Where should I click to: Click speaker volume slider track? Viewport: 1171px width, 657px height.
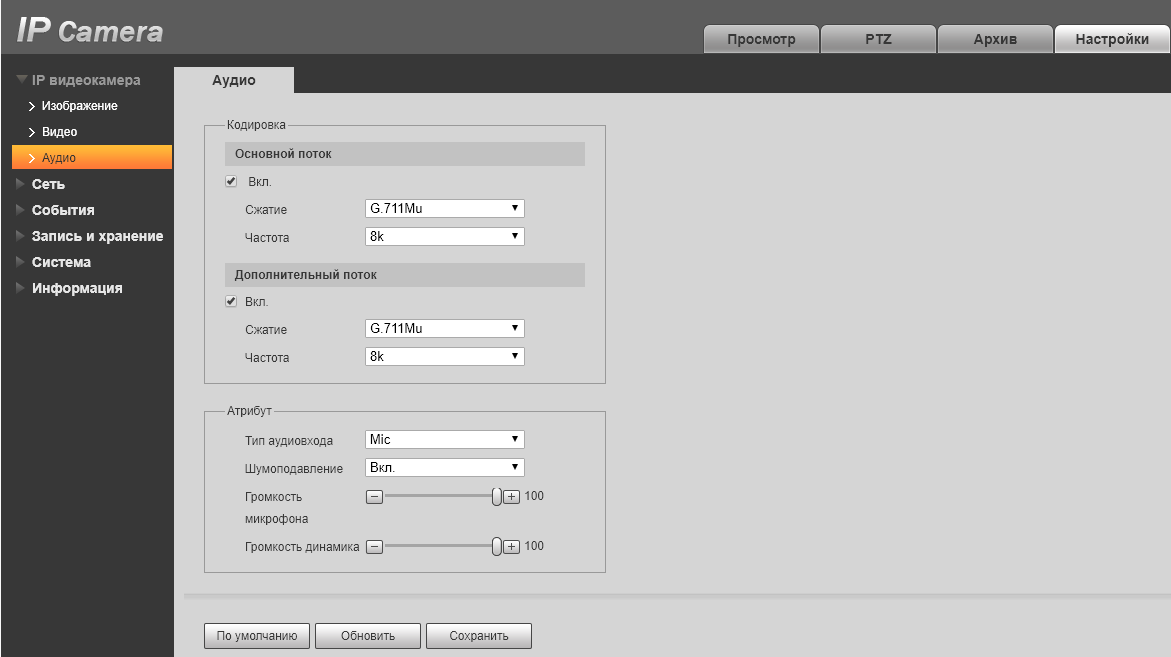438,547
